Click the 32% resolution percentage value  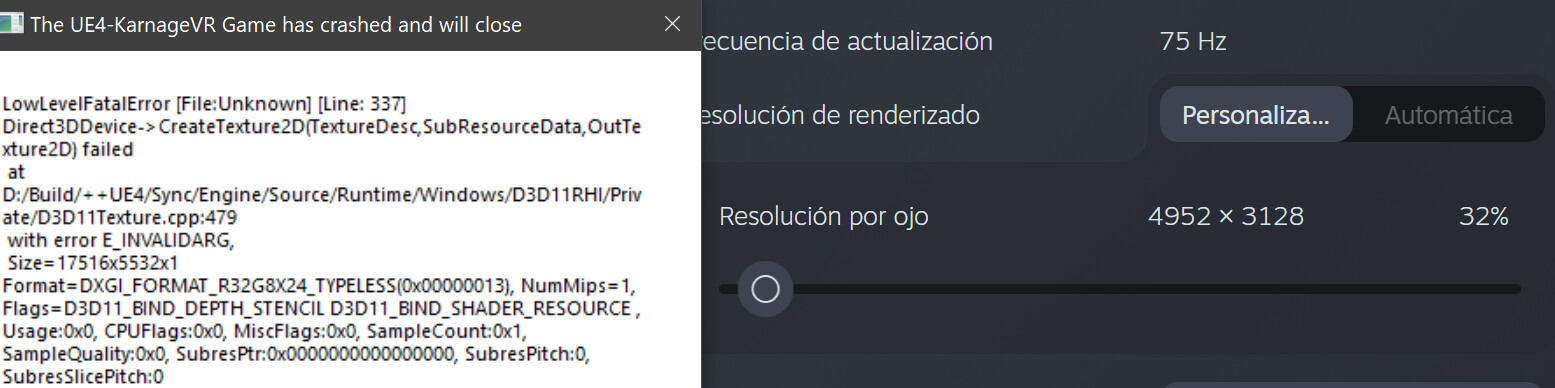pyautogui.click(x=1483, y=216)
